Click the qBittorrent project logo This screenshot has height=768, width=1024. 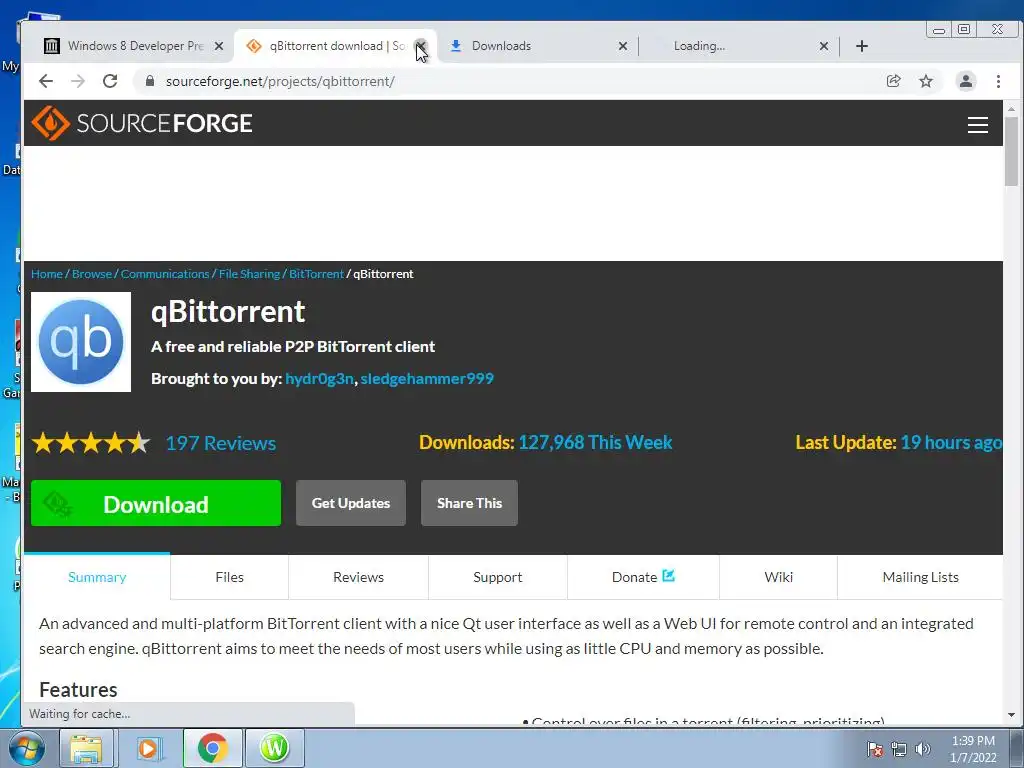(81, 342)
